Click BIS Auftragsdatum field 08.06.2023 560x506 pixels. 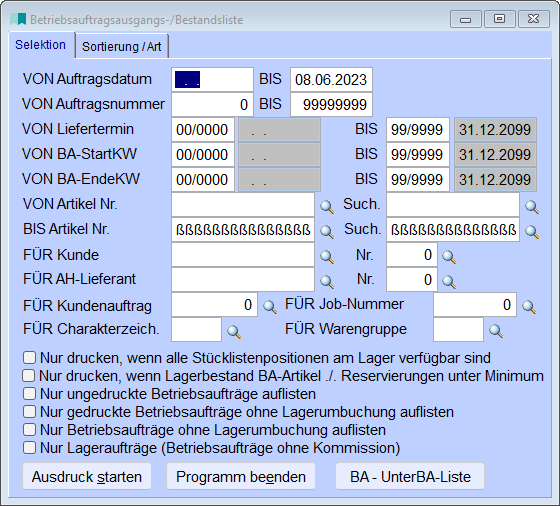pos(331,79)
